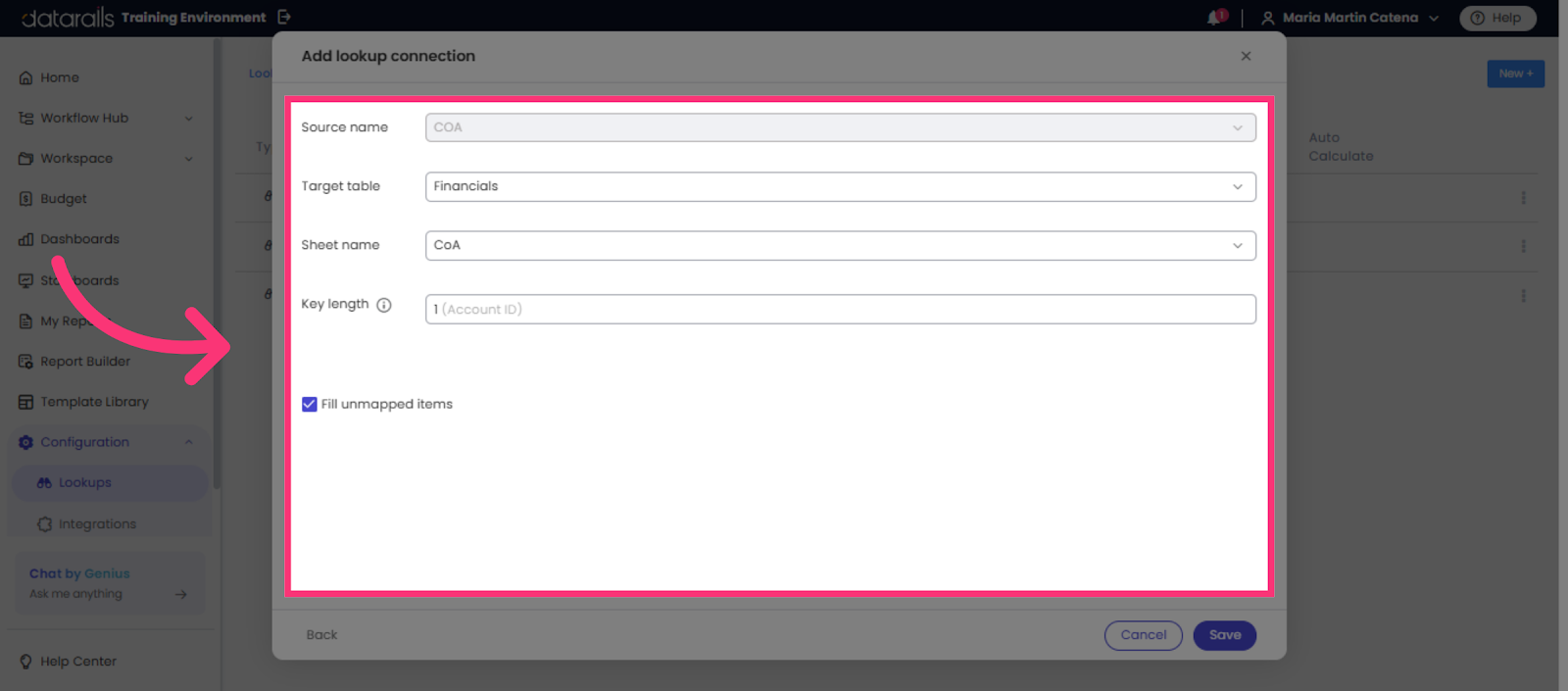Click the Auto Calculate column header

[1341, 147]
